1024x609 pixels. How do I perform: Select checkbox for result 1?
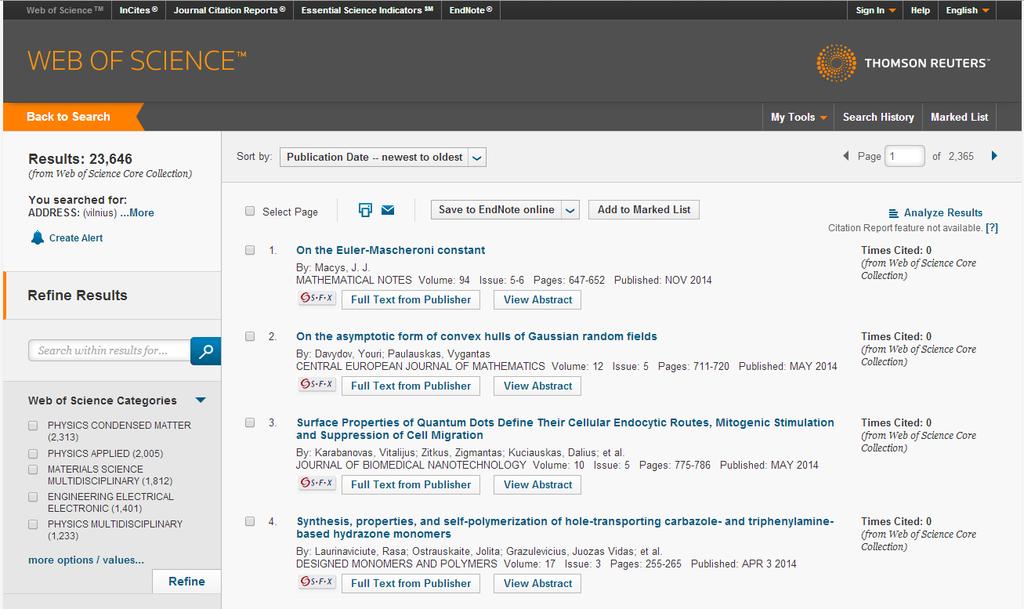(x=249, y=250)
